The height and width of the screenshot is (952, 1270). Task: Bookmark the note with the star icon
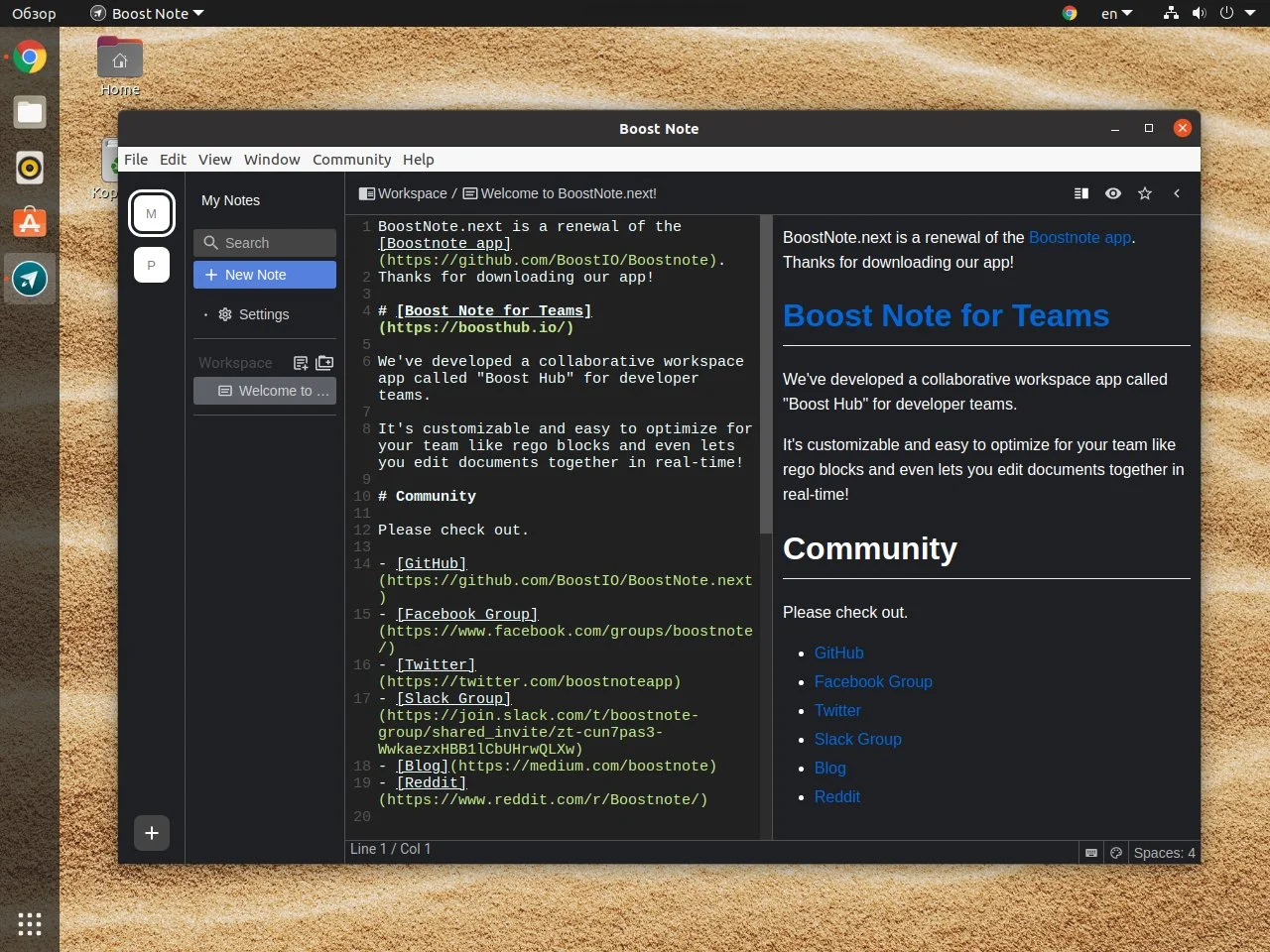(x=1145, y=193)
